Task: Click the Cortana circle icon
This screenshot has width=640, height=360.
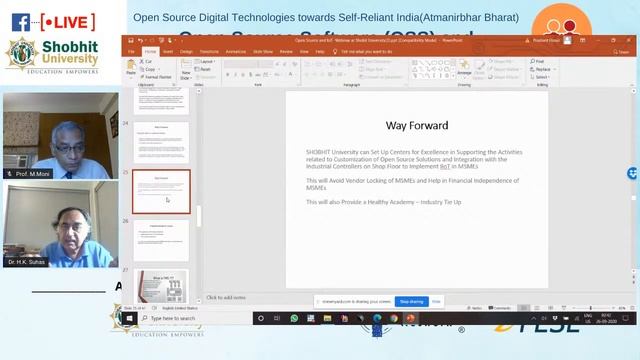Action: coord(261,318)
